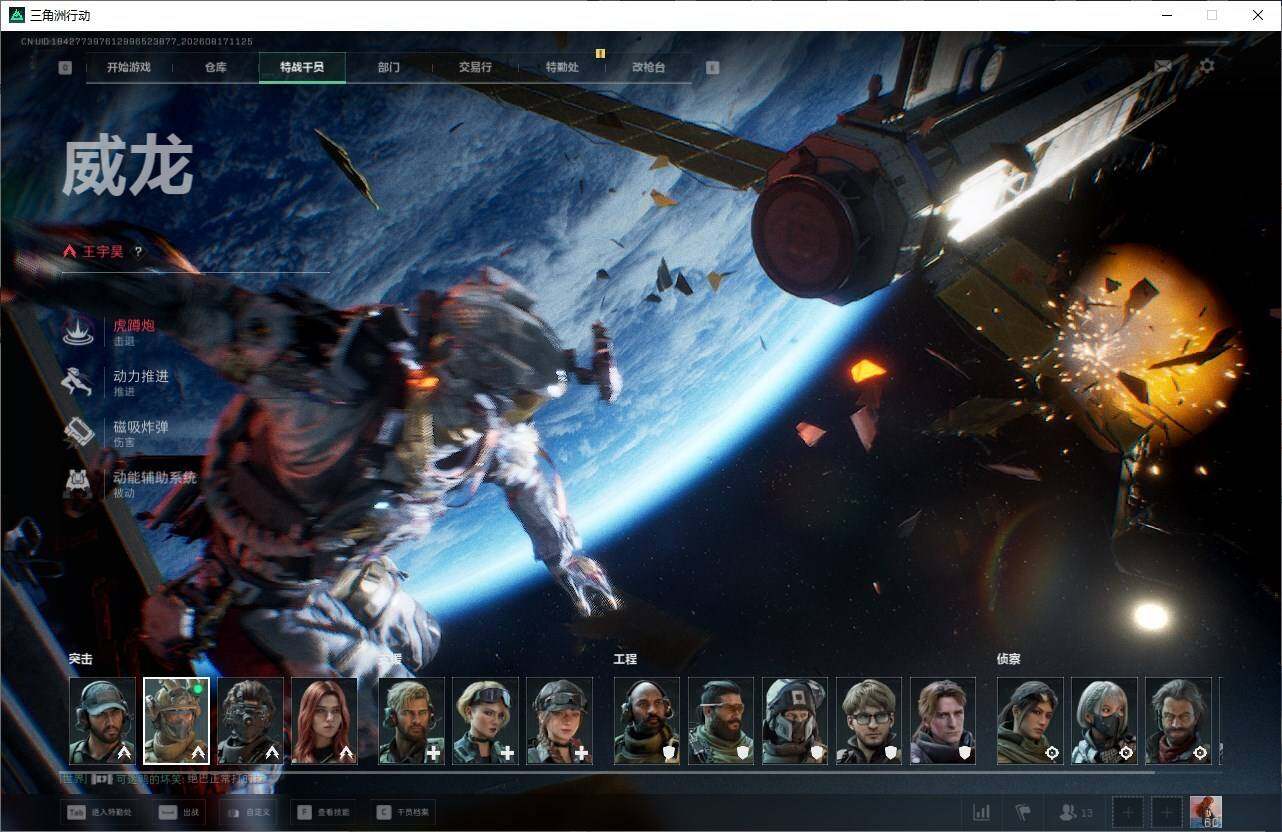Minimize the 三角洲行动 window
The height and width of the screenshot is (832, 1282).
(x=1166, y=15)
